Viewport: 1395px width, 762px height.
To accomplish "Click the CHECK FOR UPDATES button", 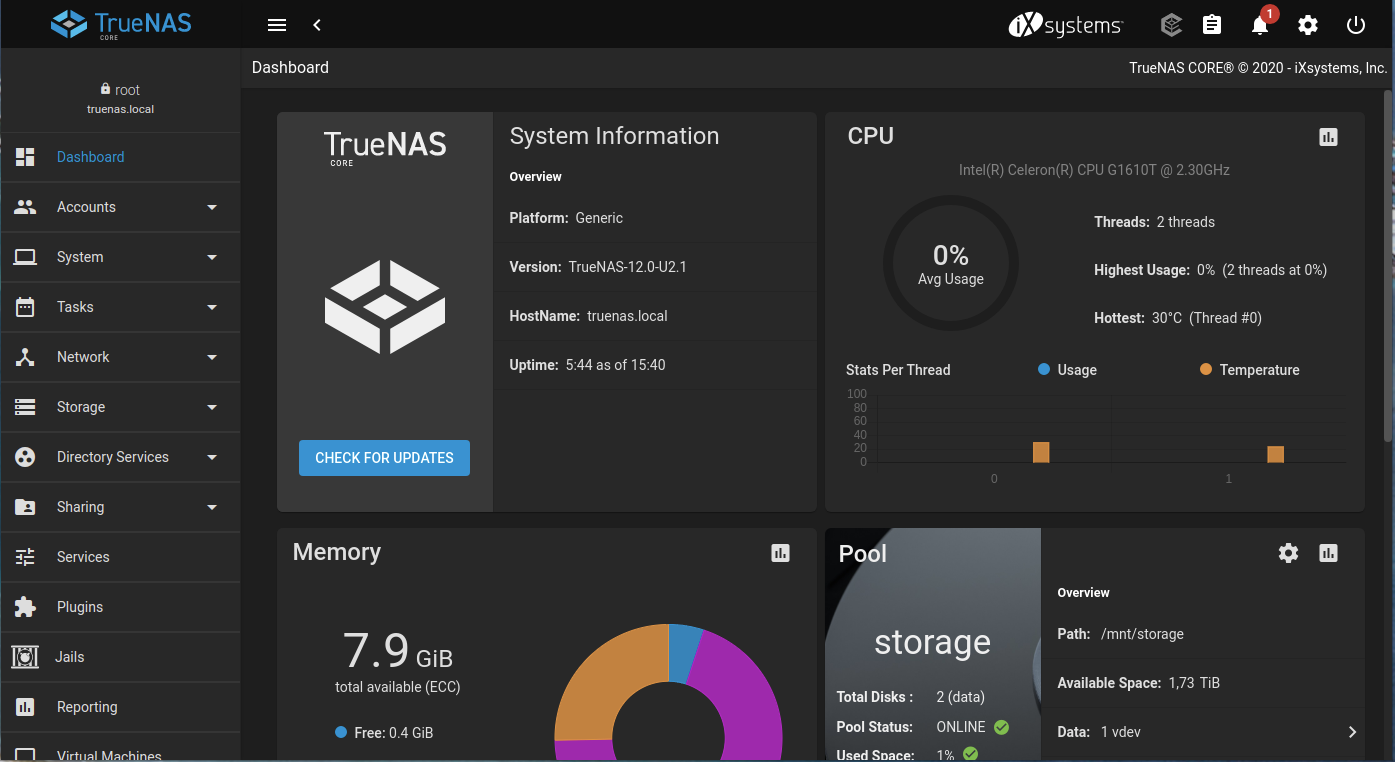I will pyautogui.click(x=384, y=458).
